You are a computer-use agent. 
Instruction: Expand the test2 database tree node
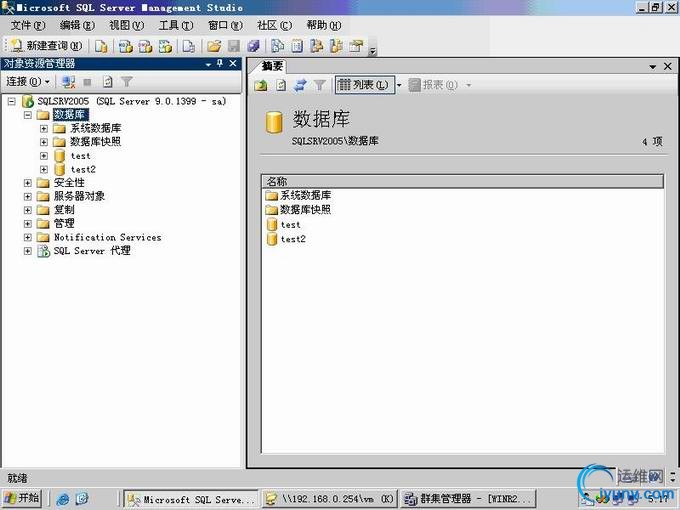(44, 169)
